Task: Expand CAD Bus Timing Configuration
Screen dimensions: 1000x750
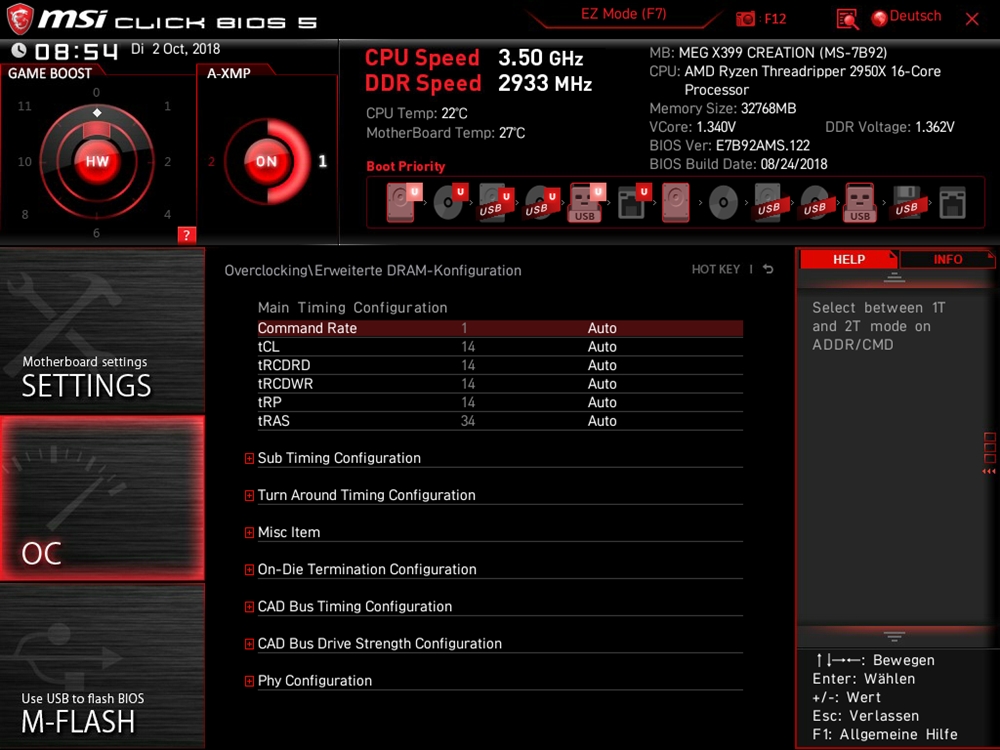Action: click(x=249, y=607)
